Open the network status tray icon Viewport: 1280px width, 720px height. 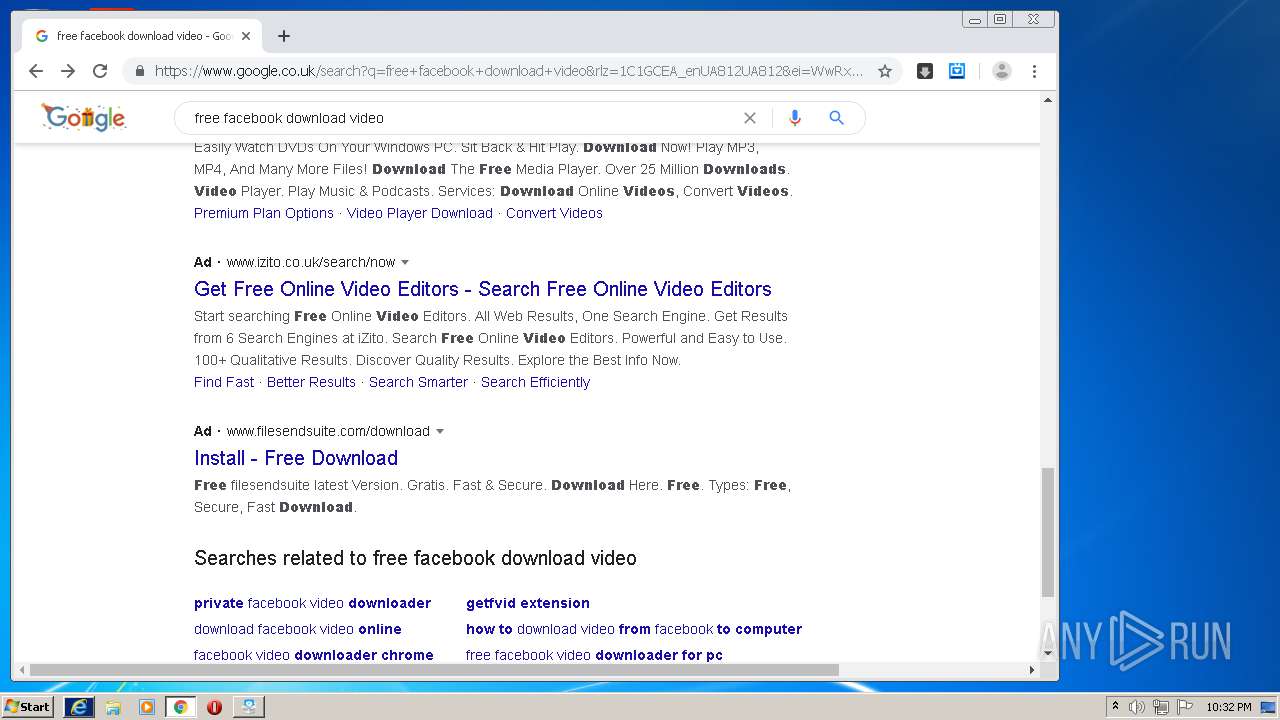click(x=1161, y=707)
